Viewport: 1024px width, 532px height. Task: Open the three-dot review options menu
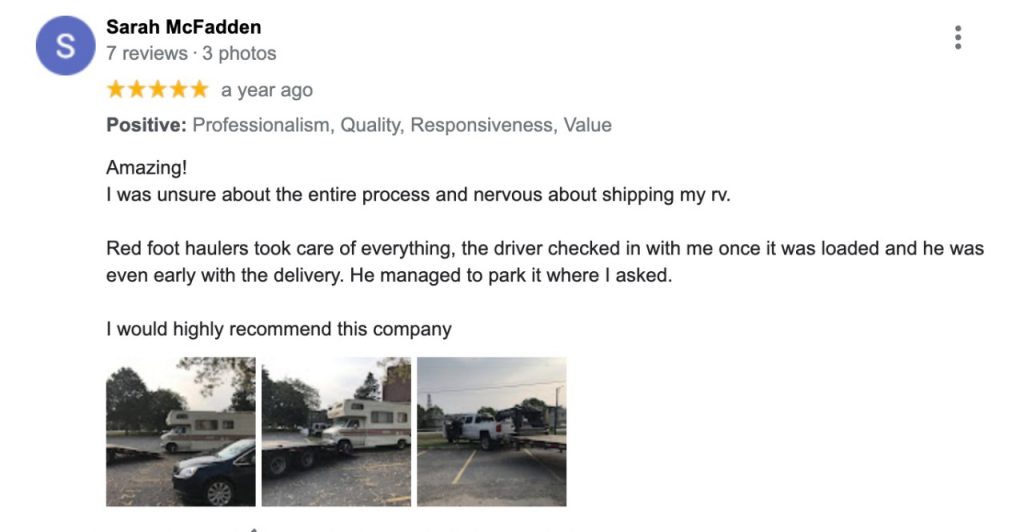tap(958, 38)
